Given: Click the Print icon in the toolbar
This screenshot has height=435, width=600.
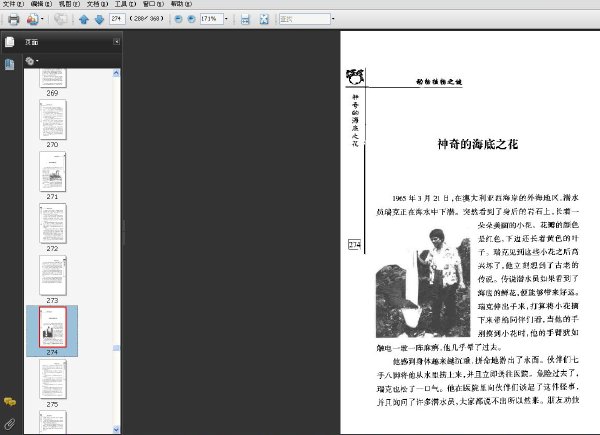Looking at the screenshot, I should click(13, 19).
